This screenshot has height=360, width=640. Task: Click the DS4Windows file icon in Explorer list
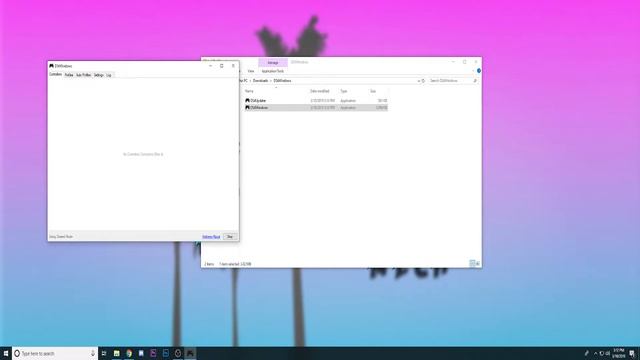[247, 108]
